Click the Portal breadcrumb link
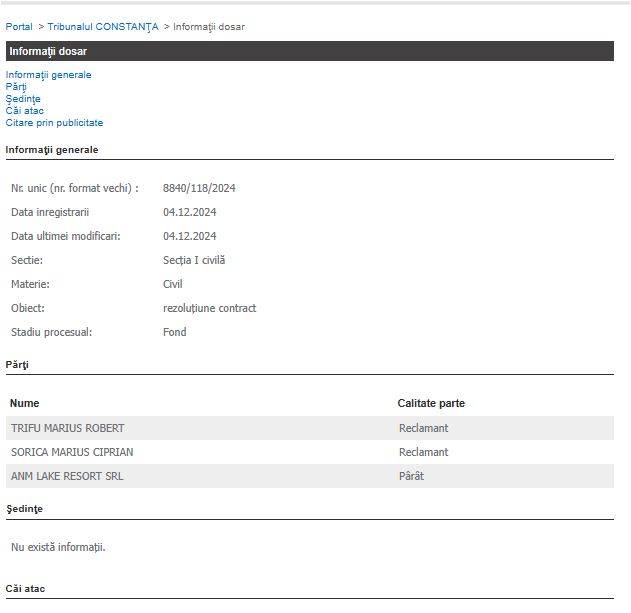This screenshot has height=613, width=631. point(19,26)
